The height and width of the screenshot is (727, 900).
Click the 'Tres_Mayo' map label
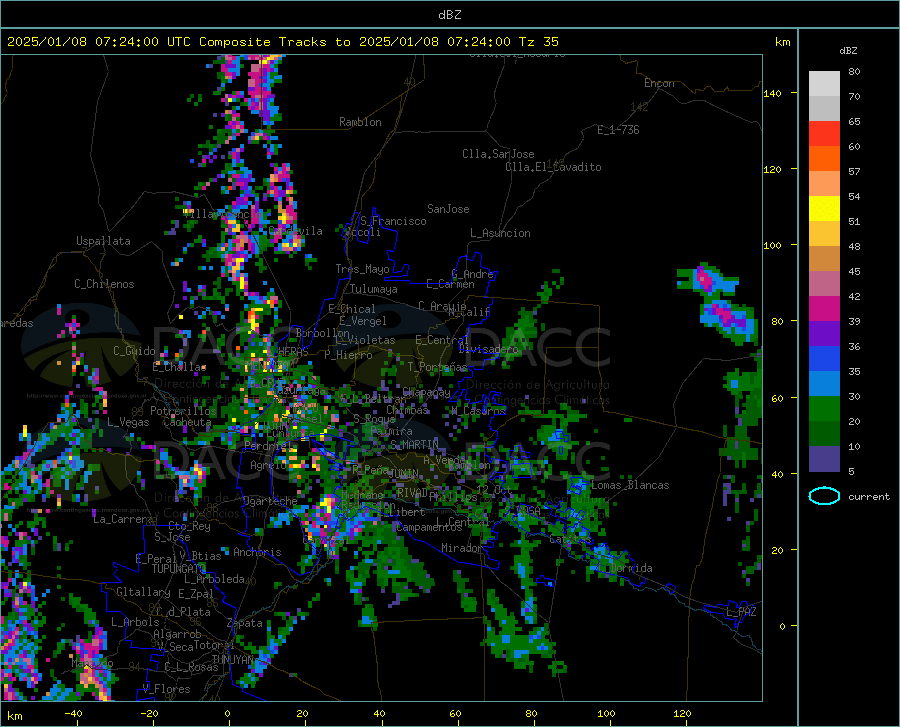362,269
